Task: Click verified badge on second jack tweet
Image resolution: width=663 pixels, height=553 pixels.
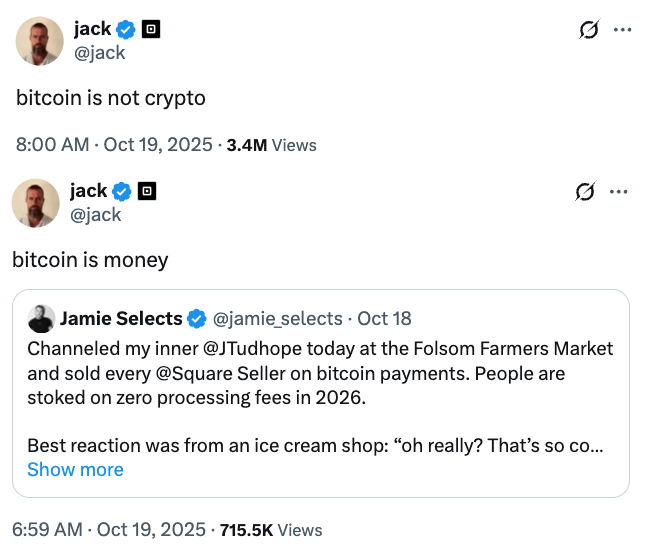Action: click(123, 191)
